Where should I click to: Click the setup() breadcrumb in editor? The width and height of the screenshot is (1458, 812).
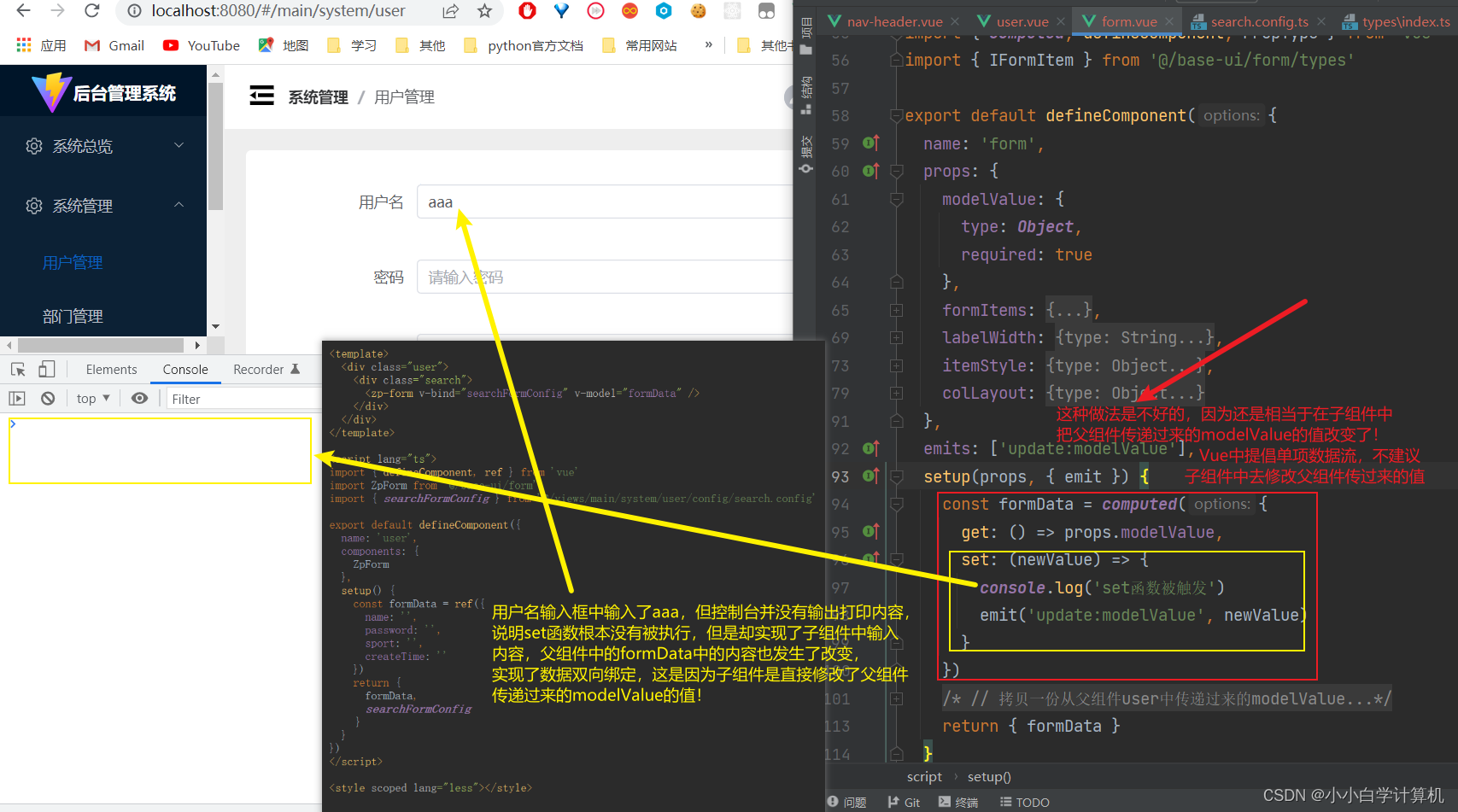[x=989, y=776]
